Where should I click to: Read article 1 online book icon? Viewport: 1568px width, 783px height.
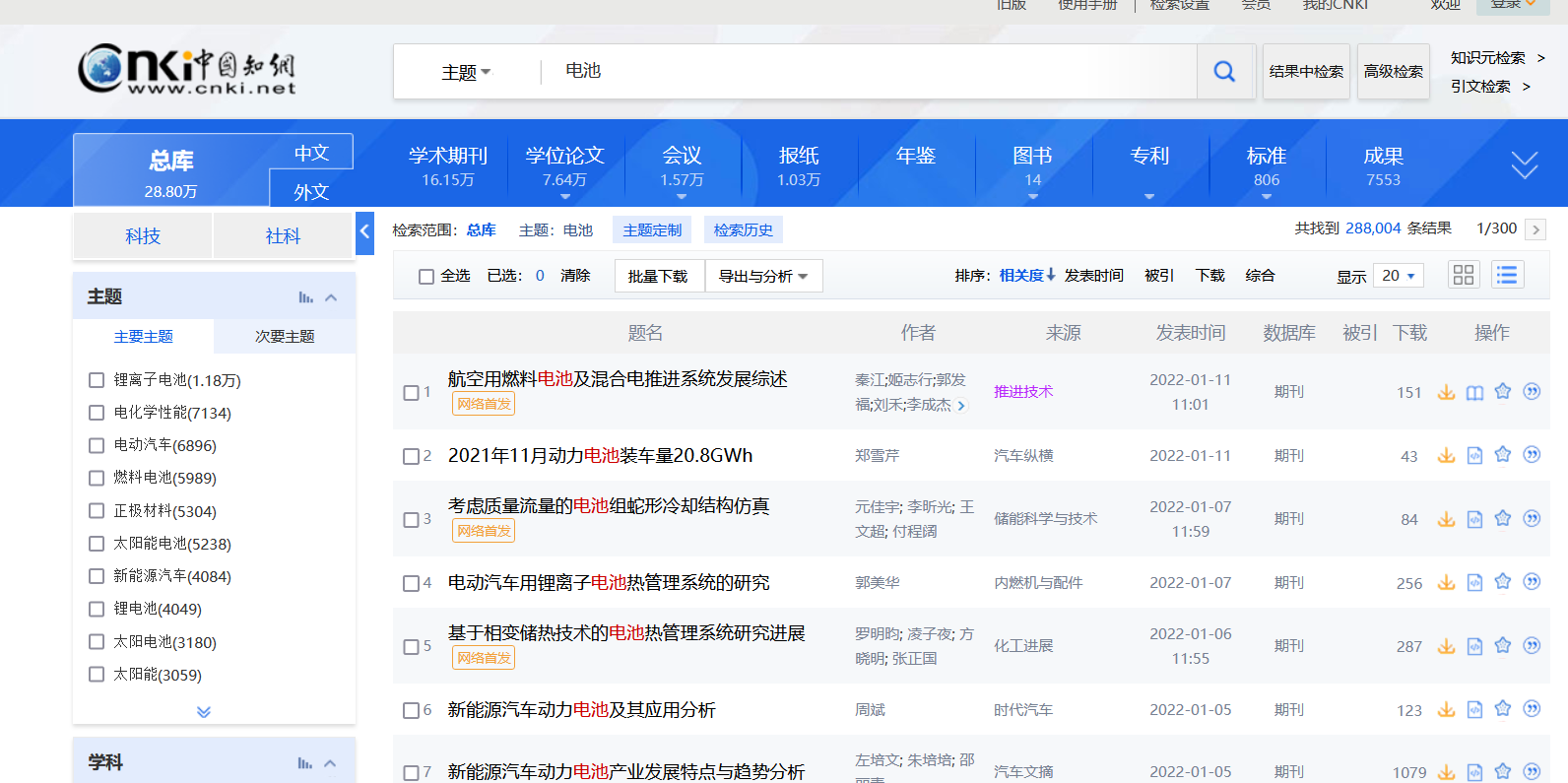pos(1474,392)
